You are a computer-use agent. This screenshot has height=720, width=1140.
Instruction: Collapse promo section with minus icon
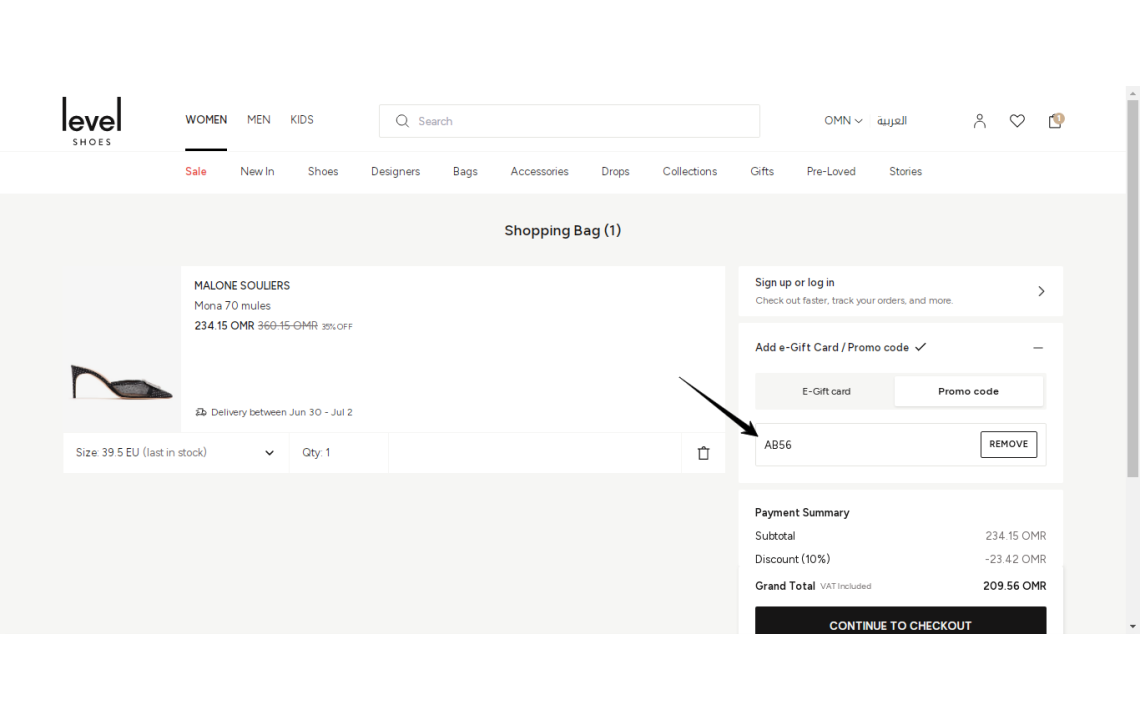pos(1037,348)
